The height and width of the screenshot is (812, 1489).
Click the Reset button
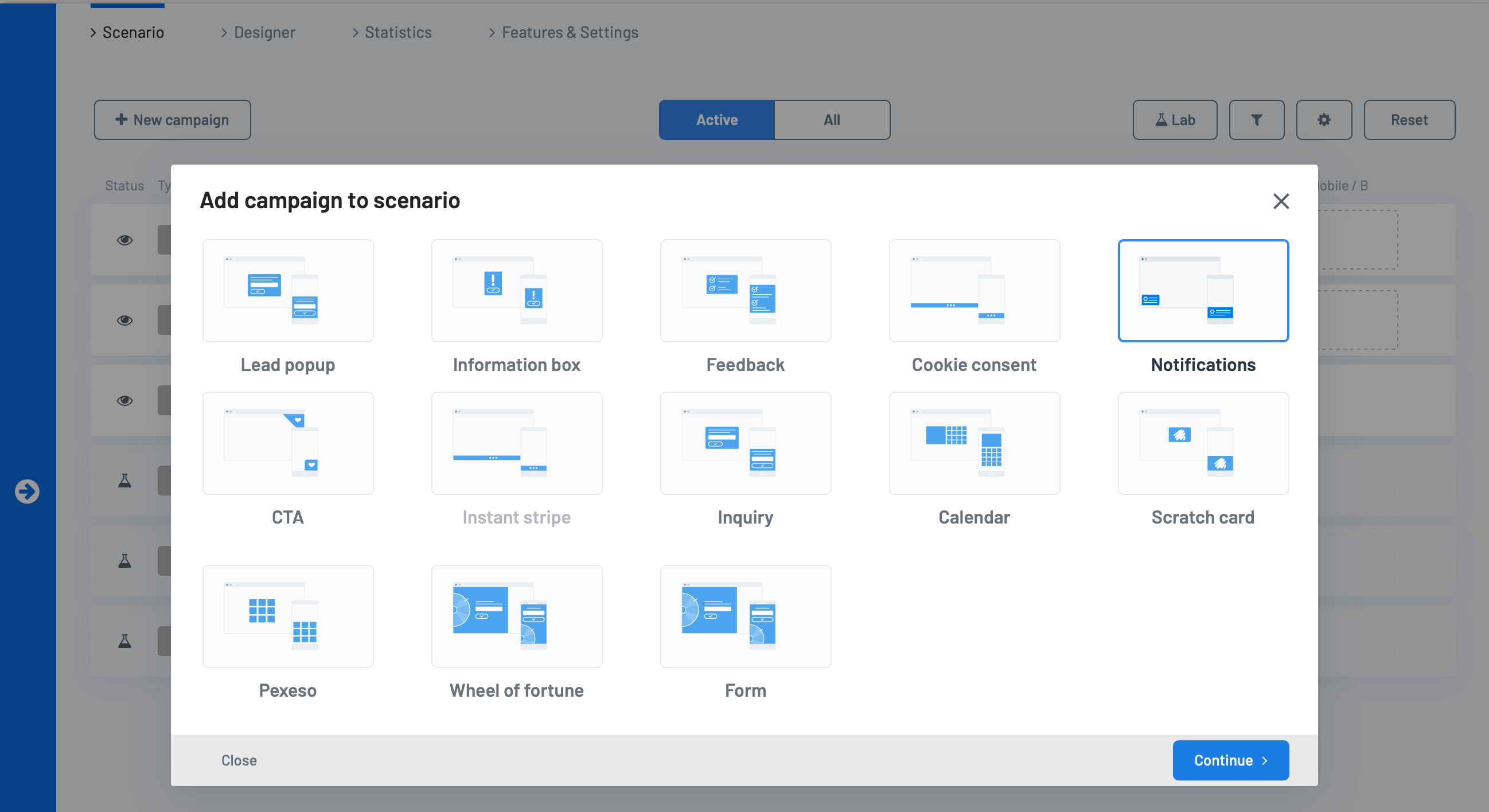(1409, 120)
